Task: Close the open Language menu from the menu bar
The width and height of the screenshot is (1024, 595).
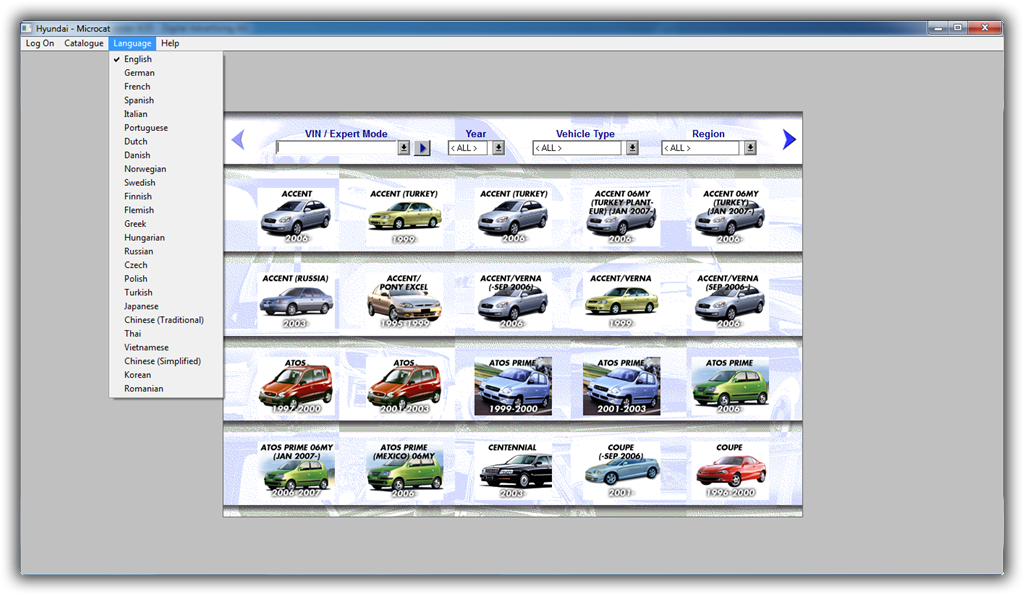Action: (x=132, y=43)
